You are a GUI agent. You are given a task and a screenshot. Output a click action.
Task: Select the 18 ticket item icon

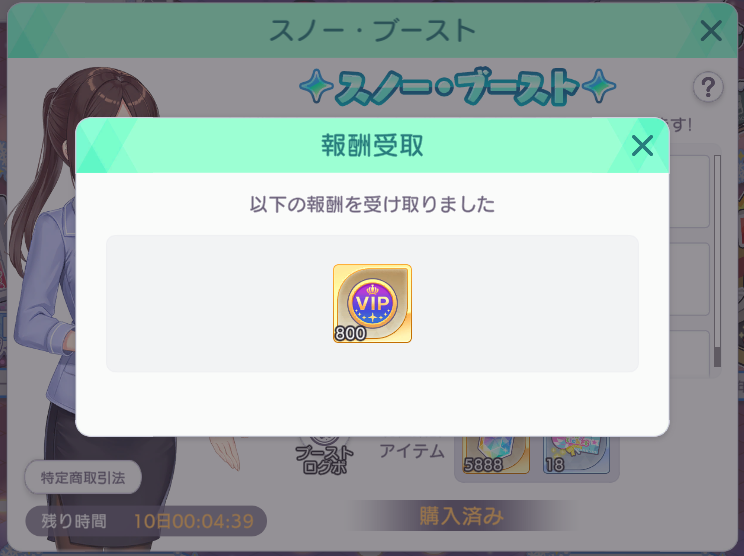(x=576, y=455)
